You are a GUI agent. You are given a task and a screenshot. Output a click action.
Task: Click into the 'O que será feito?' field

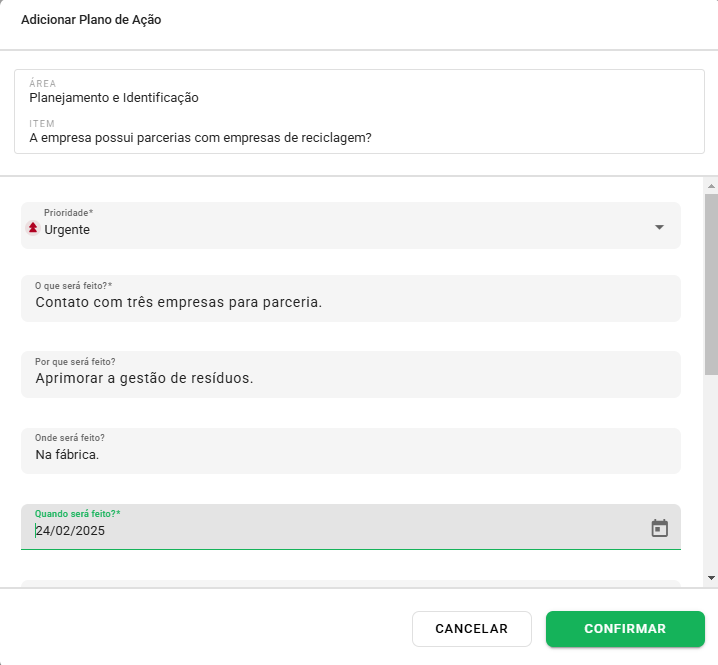pyautogui.click(x=350, y=301)
